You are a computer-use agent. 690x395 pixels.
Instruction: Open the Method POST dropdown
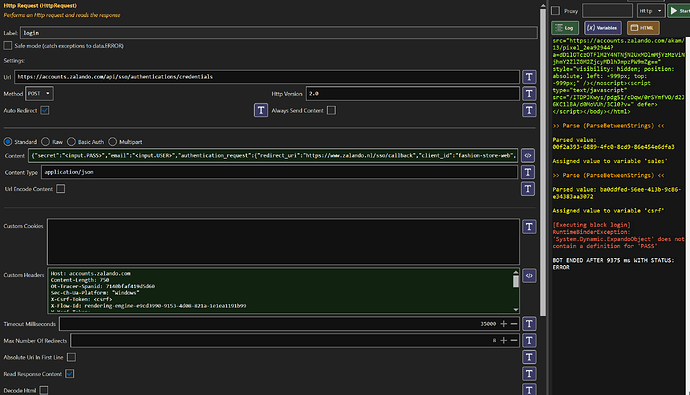(39, 94)
